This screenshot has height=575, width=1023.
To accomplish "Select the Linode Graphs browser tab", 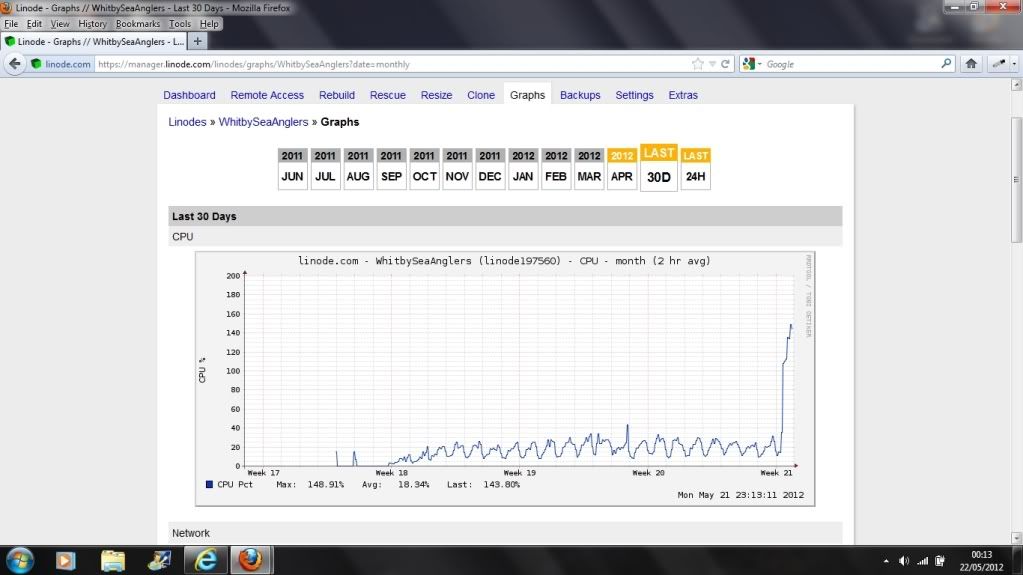I will coord(95,41).
